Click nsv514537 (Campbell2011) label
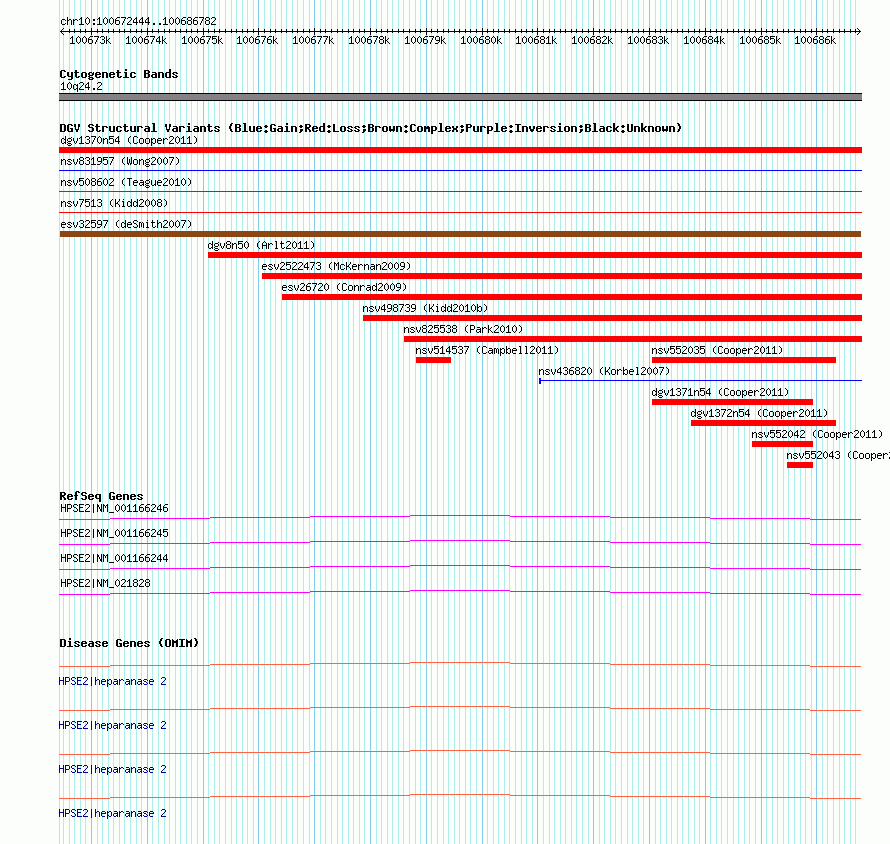Viewport: 890px width, 844px height. [x=487, y=350]
